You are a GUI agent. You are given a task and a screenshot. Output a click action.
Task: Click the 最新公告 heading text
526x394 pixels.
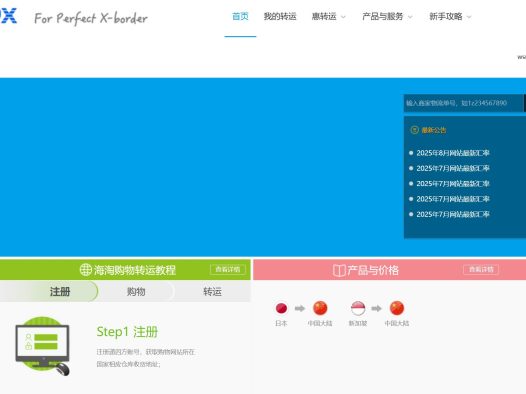(434, 130)
